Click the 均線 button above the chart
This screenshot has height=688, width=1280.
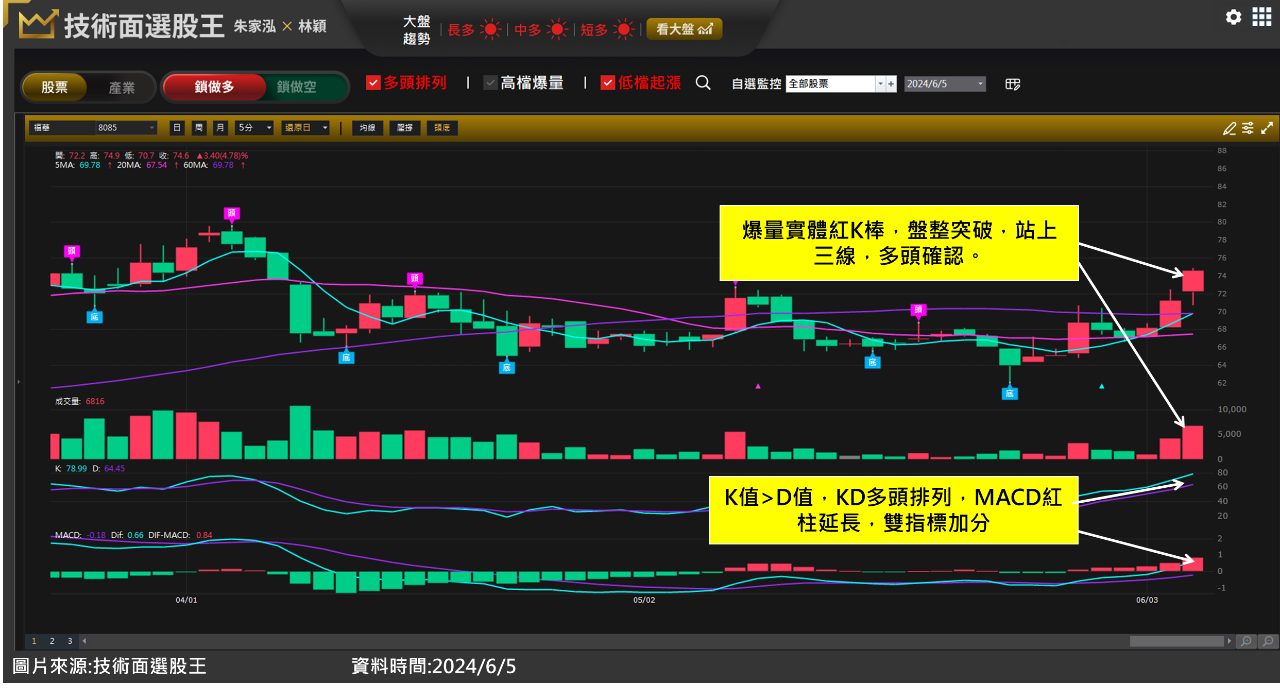[367, 128]
